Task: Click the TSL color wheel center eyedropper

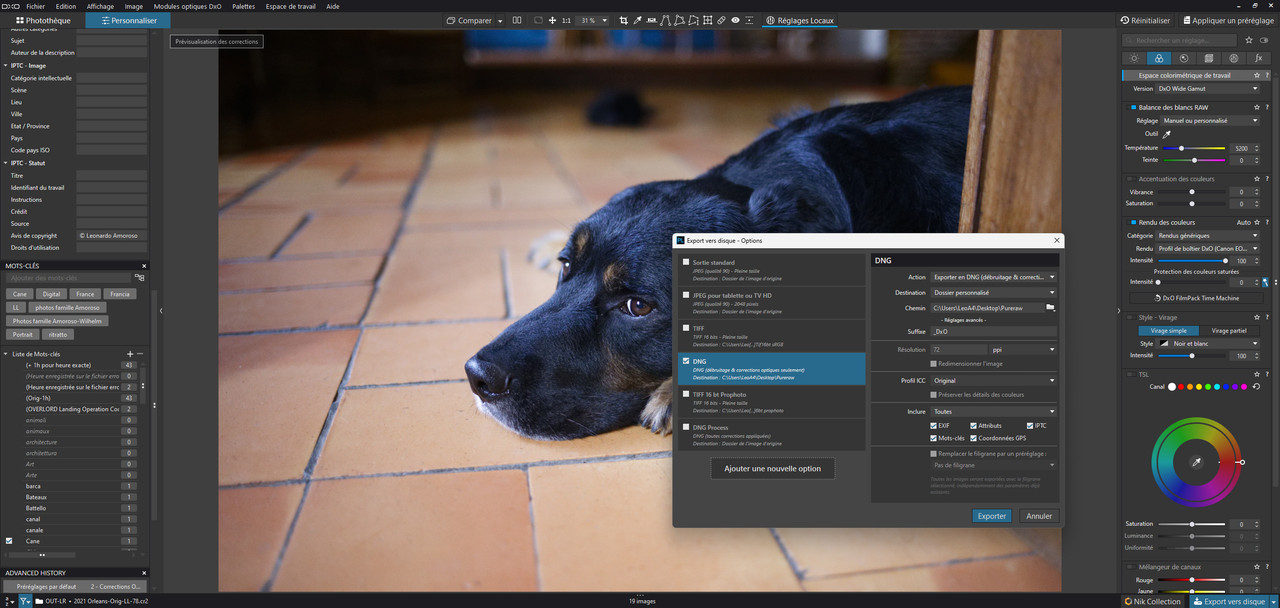Action: pyautogui.click(x=1195, y=462)
